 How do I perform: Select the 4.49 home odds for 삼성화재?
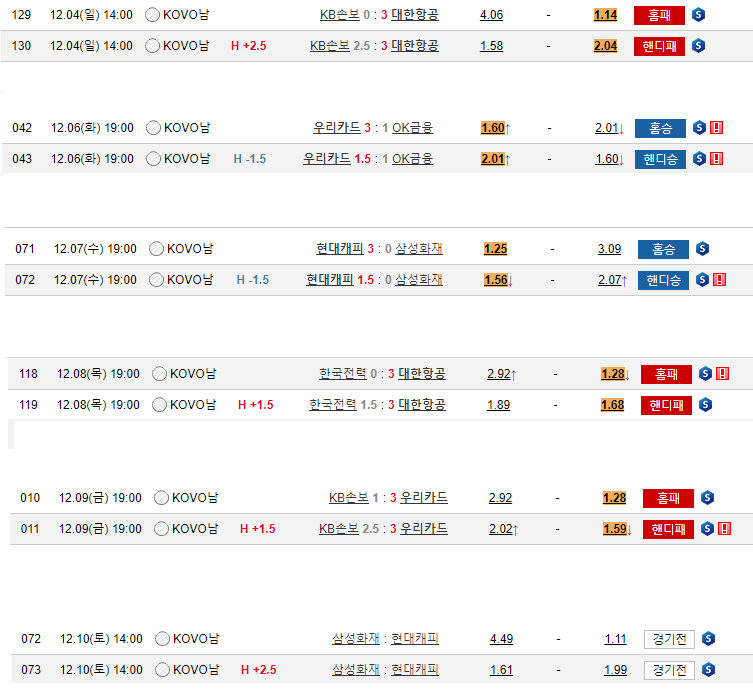[501, 638]
